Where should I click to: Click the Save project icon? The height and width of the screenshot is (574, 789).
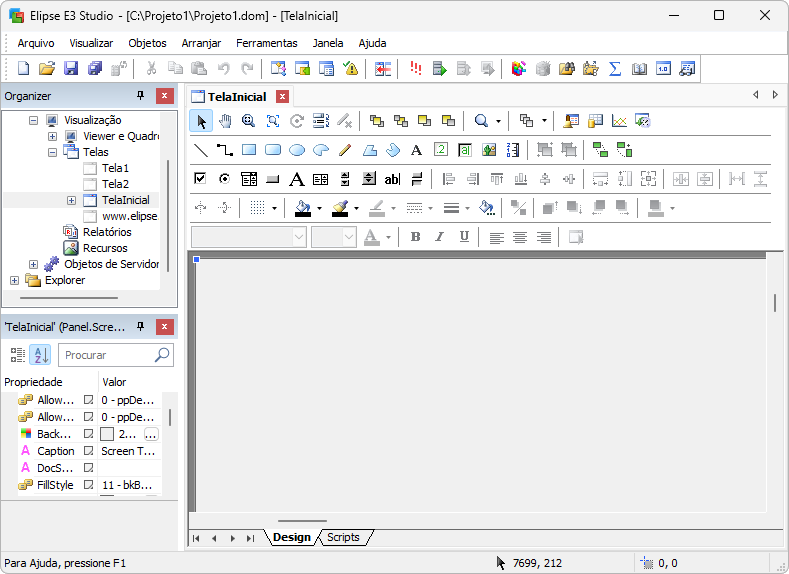coord(71,69)
